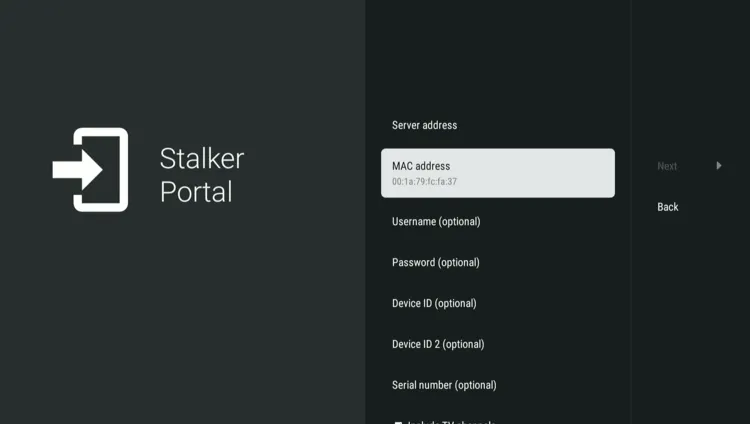The width and height of the screenshot is (750, 424).
Task: Click the Stalker Portal title text
Action: pyautogui.click(x=202, y=175)
